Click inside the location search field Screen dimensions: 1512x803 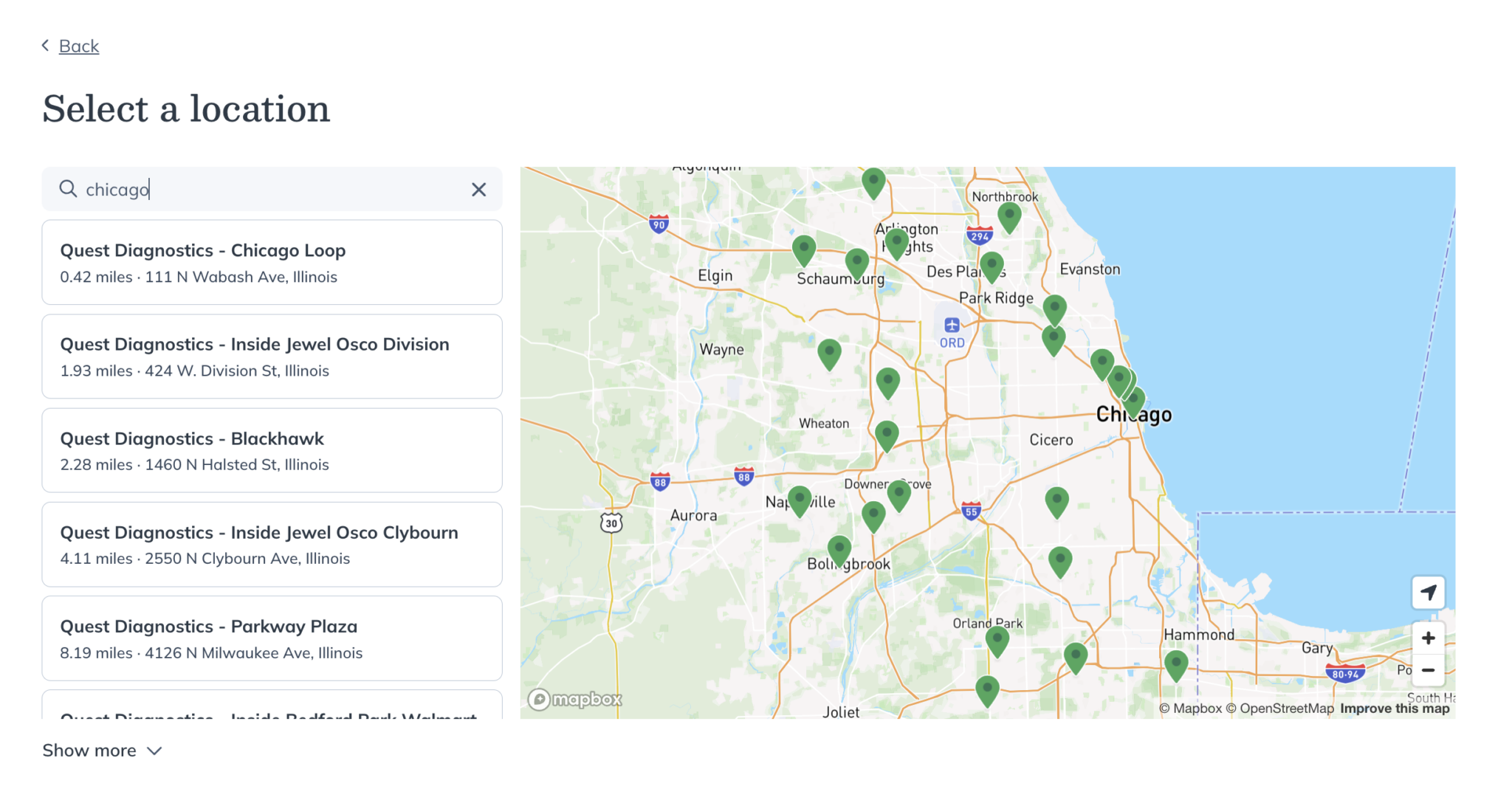pyautogui.click(x=272, y=189)
